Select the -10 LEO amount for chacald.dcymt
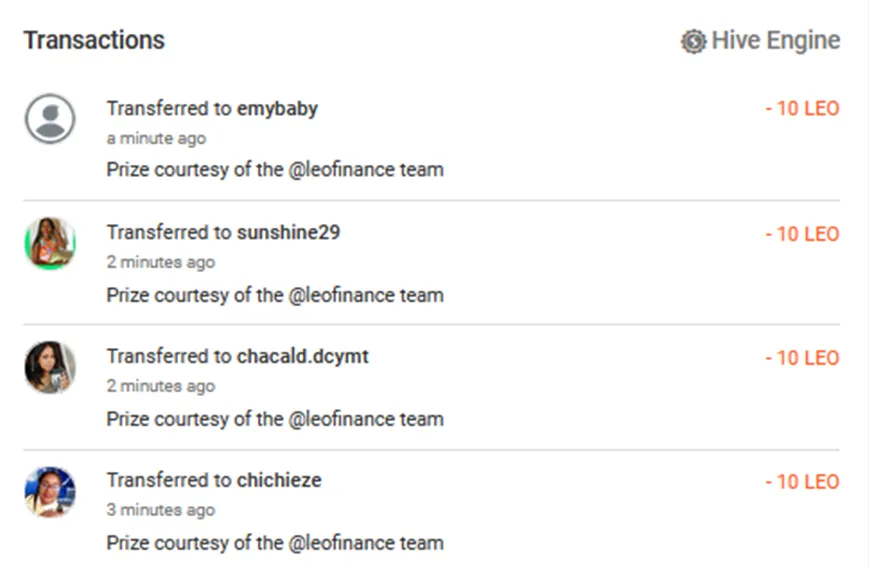 click(802, 358)
